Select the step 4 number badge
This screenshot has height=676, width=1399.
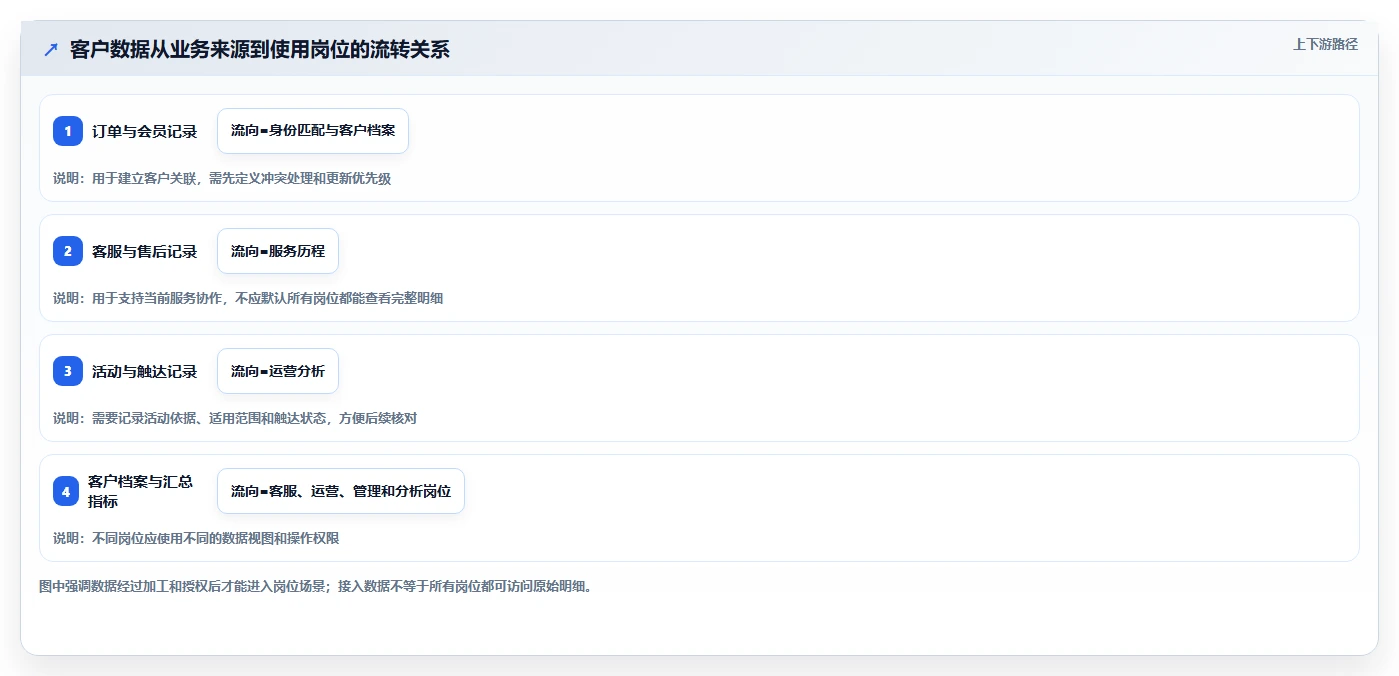(66, 491)
